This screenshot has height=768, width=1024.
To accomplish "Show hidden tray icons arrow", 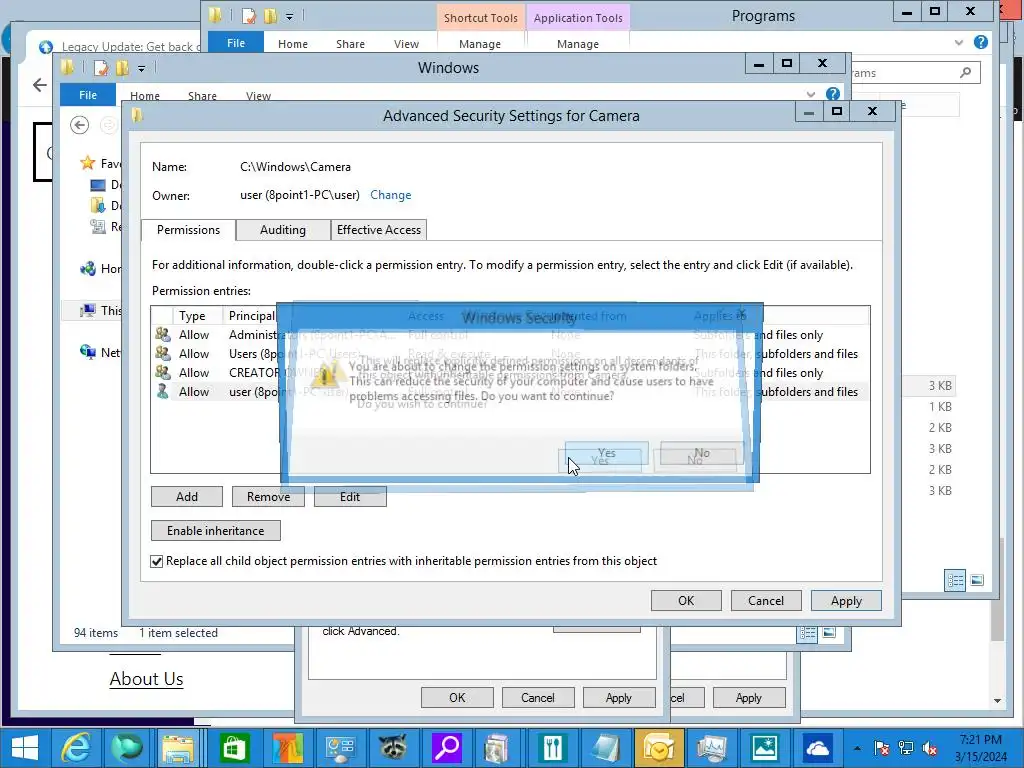I will (x=857, y=748).
